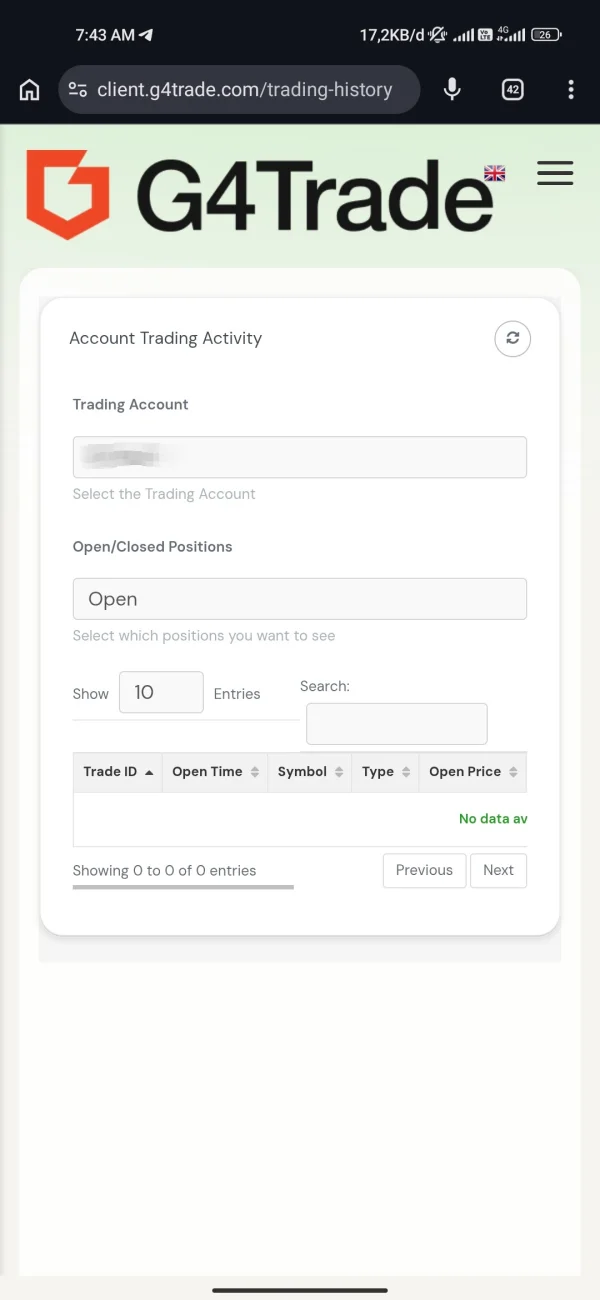
Task: Tap the browser home icon
Action: tap(30, 90)
